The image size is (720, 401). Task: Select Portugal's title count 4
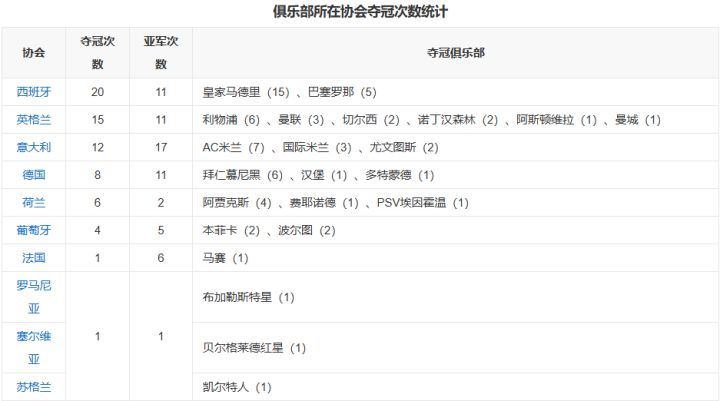point(97,230)
